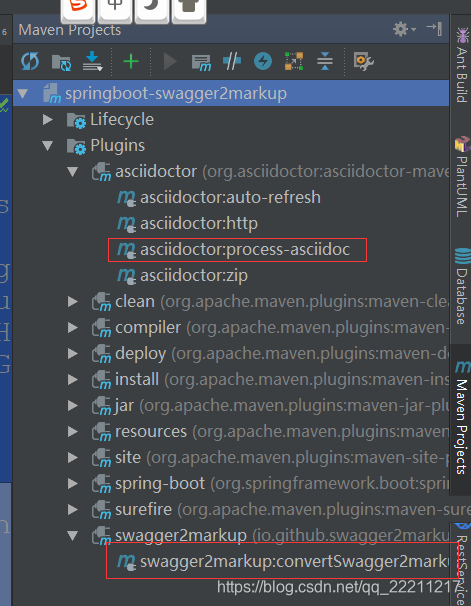Image resolution: width=471 pixels, height=606 pixels.
Task: Open the Ant Build side tab
Action: [x=462, y=65]
